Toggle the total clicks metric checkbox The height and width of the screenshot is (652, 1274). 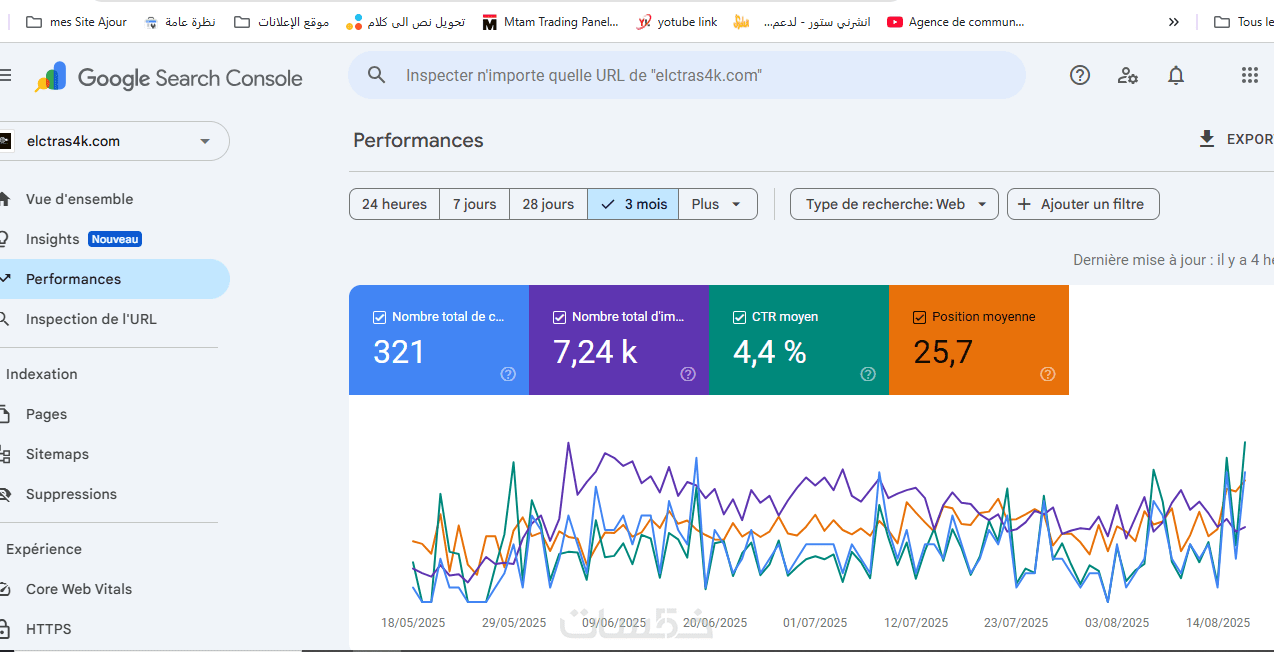pyautogui.click(x=379, y=317)
